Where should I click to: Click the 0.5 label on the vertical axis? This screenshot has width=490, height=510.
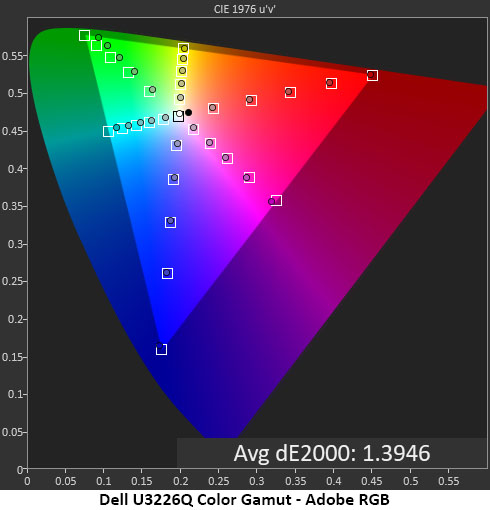(x=15, y=93)
